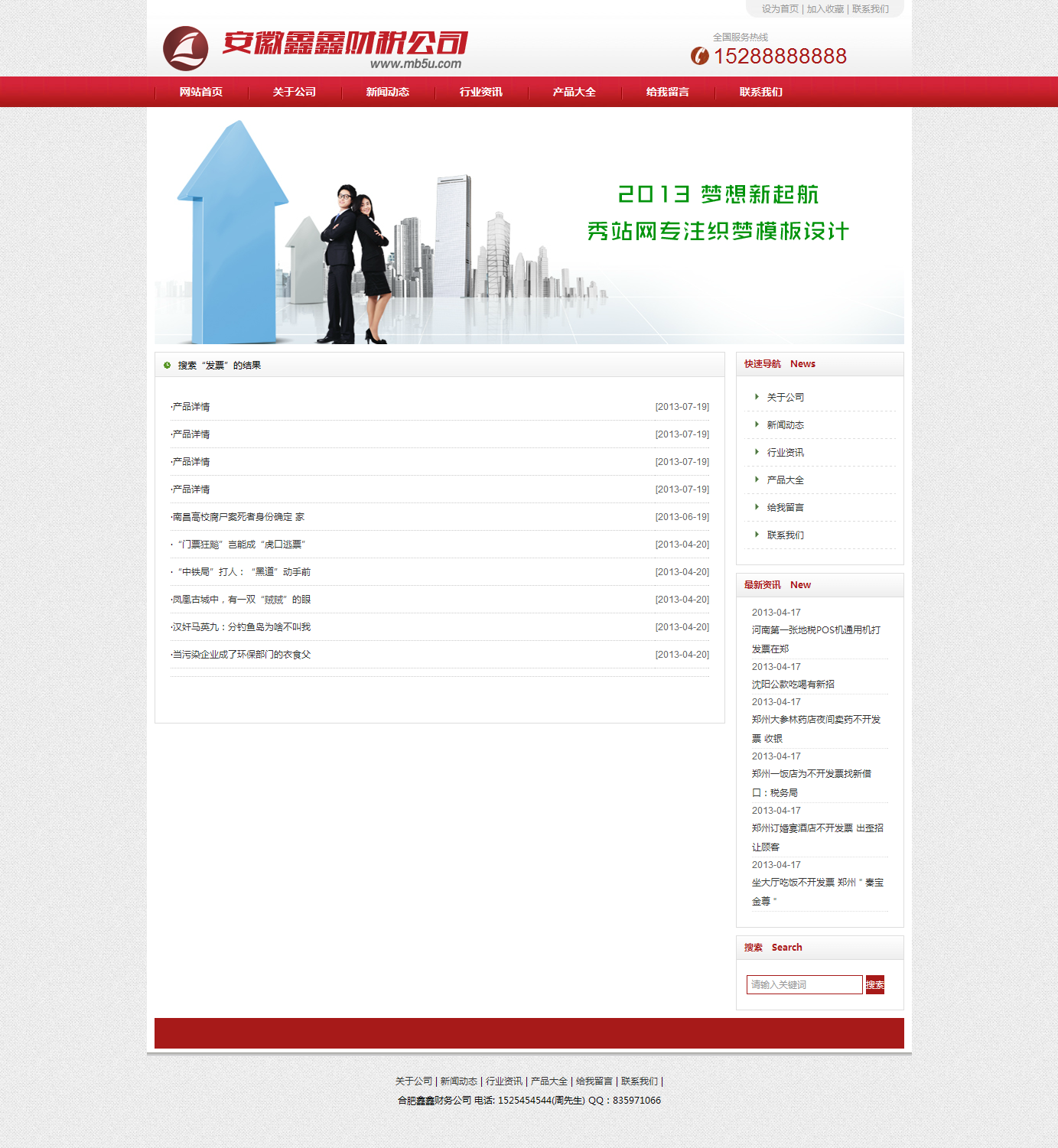Click the arrow icon beside 新闻动态 in sidebar
The image size is (1058, 1148).
pos(757,424)
